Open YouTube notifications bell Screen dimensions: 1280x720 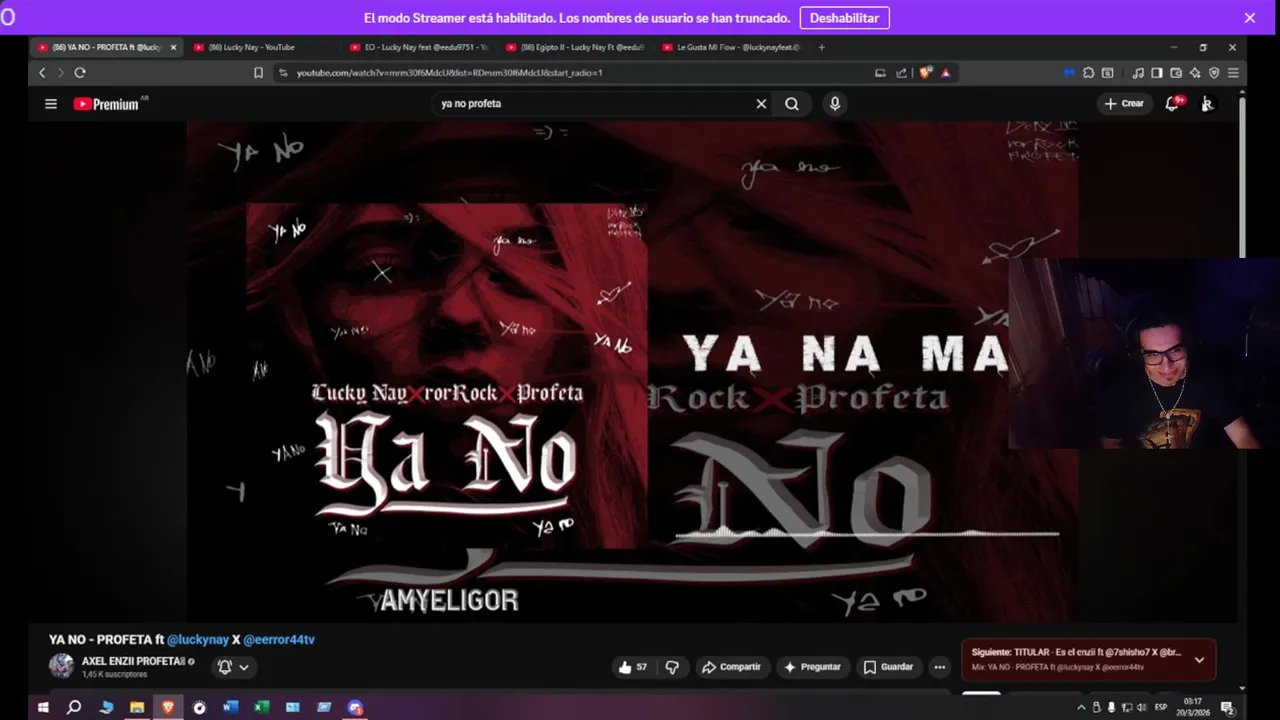pos(1173,103)
